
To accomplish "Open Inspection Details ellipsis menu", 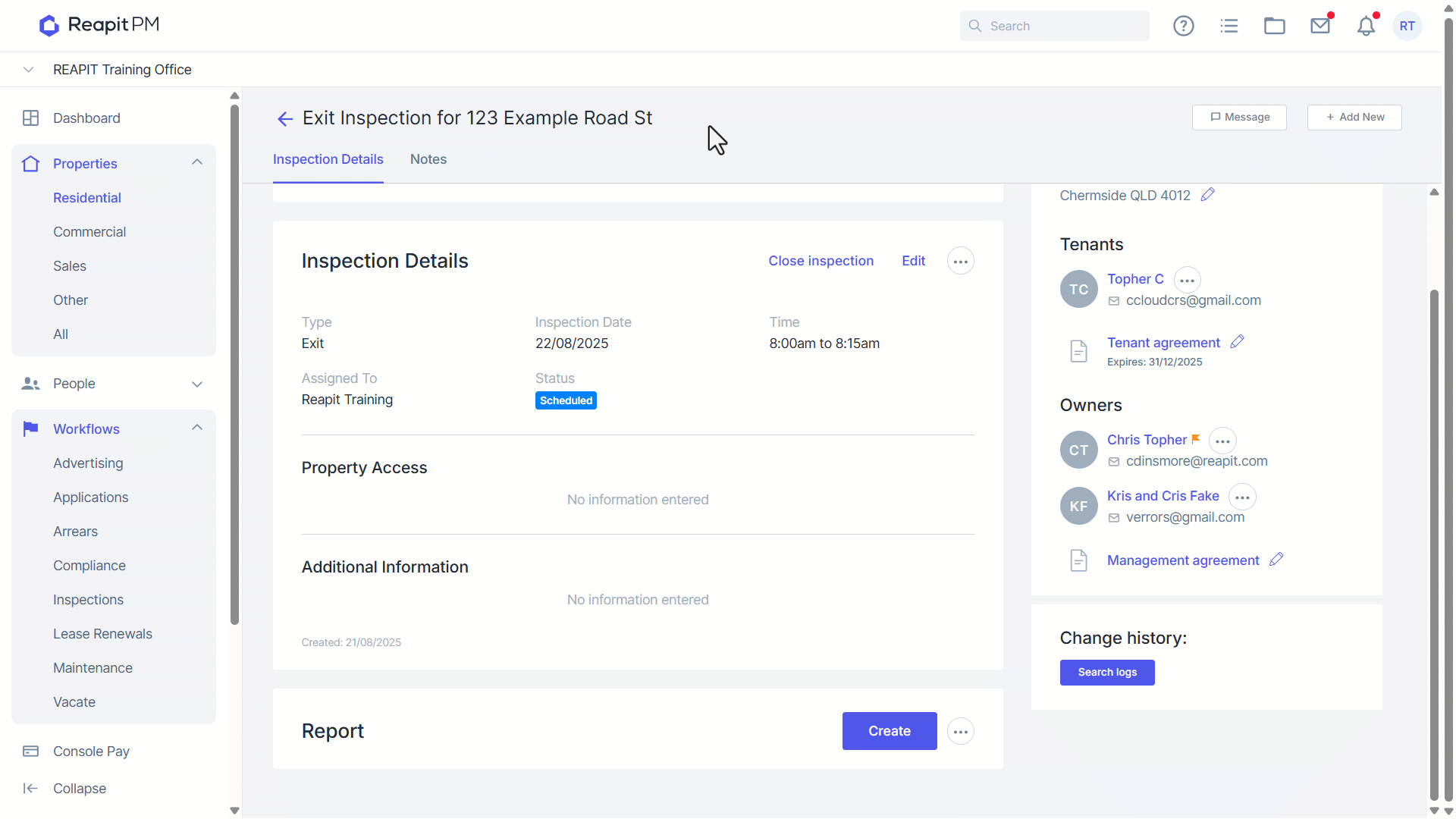I will coord(961,261).
